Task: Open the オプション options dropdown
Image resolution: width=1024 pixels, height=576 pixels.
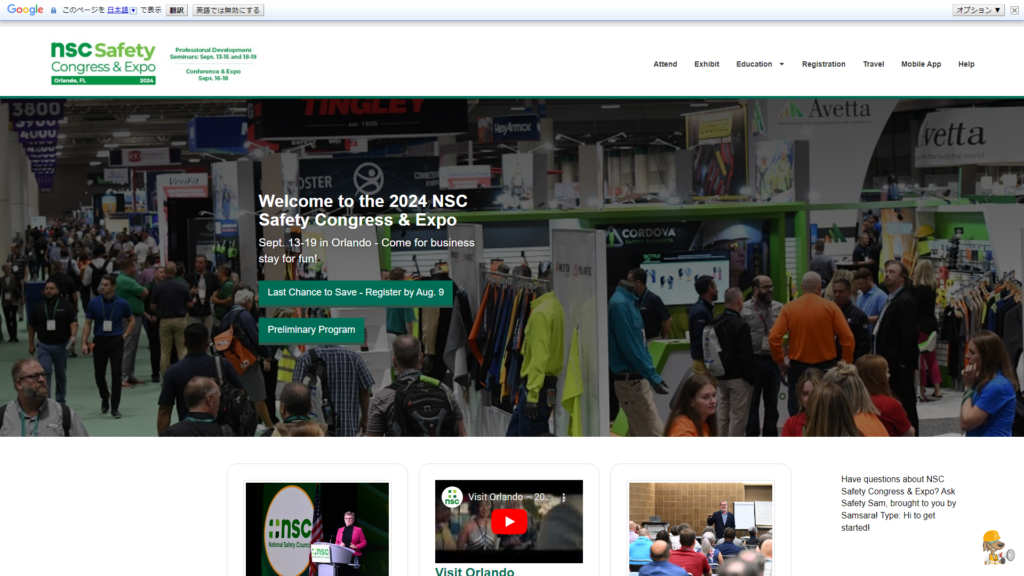Action: 978,10
